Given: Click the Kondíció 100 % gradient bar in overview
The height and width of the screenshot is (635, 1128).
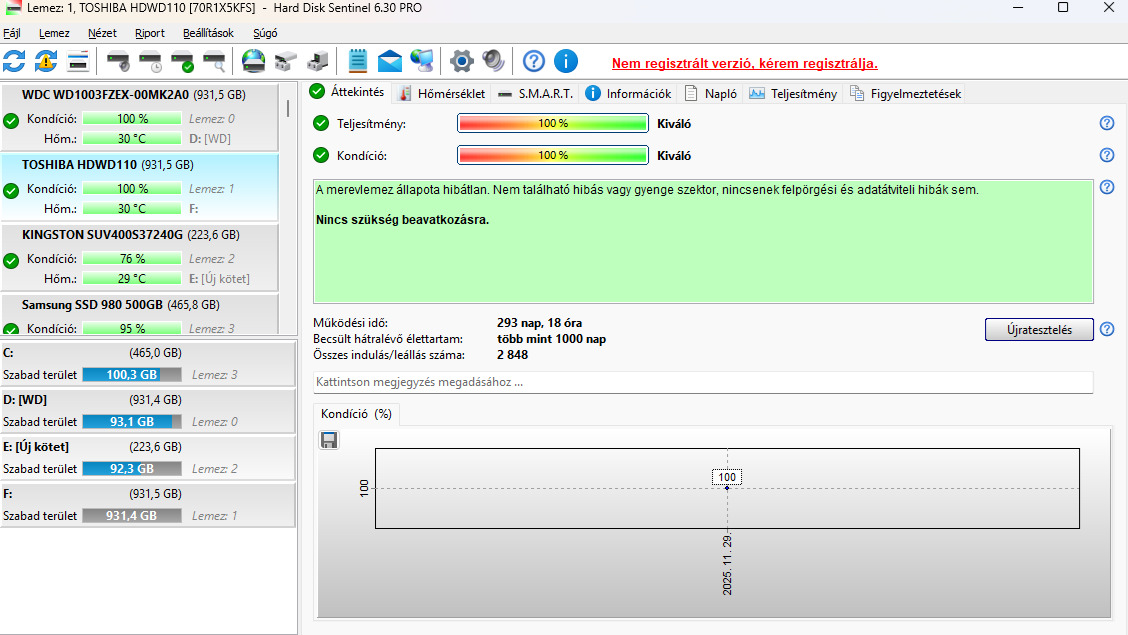Looking at the screenshot, I should pyautogui.click(x=552, y=155).
